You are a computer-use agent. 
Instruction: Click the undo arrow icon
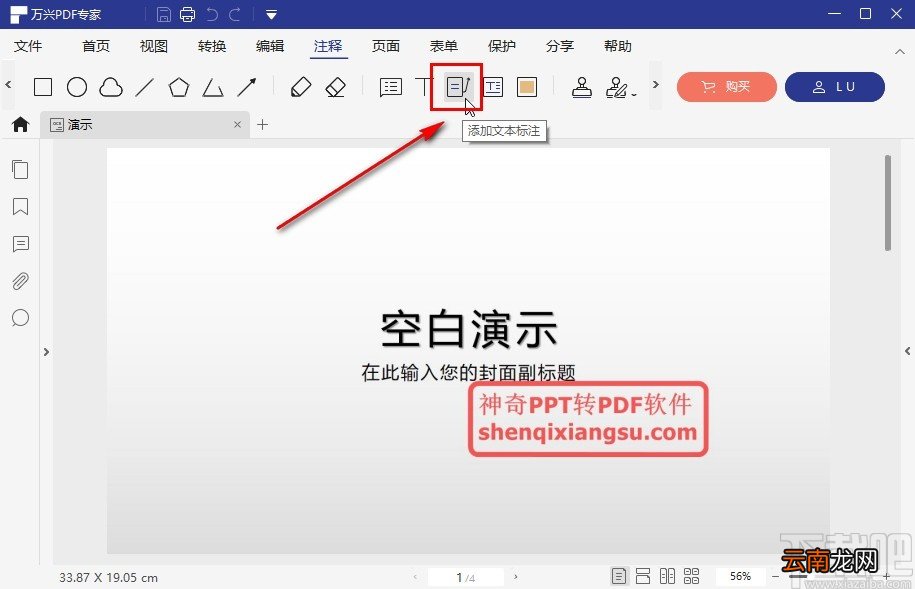click(212, 15)
